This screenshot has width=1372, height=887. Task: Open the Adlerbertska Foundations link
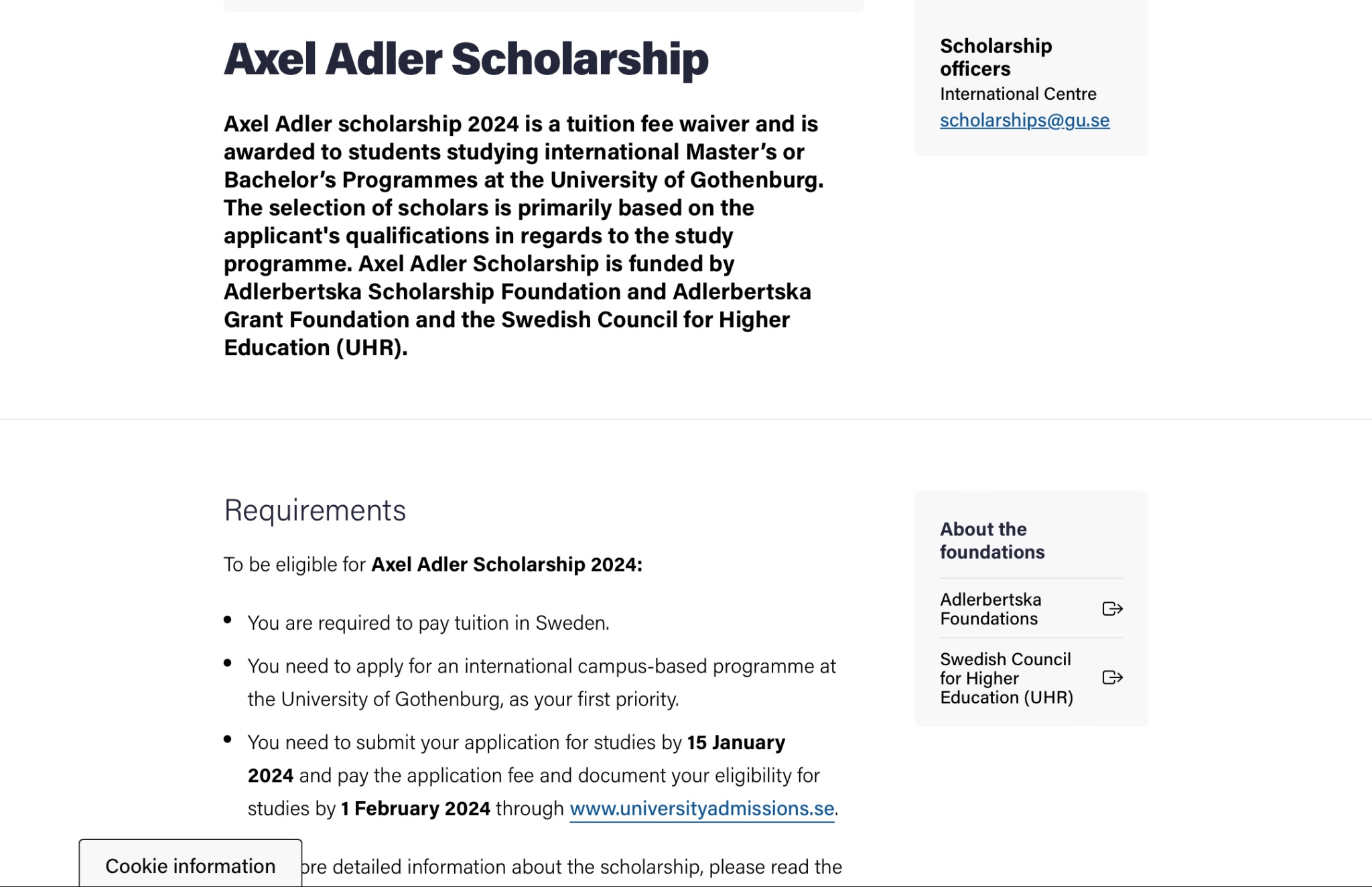pyautogui.click(x=990, y=609)
